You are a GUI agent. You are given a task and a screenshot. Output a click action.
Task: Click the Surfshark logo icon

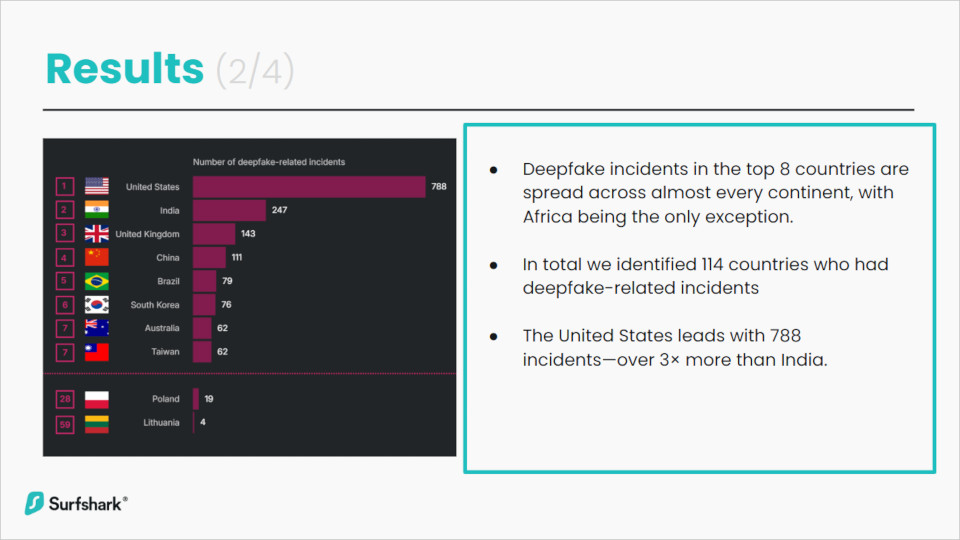click(34, 503)
